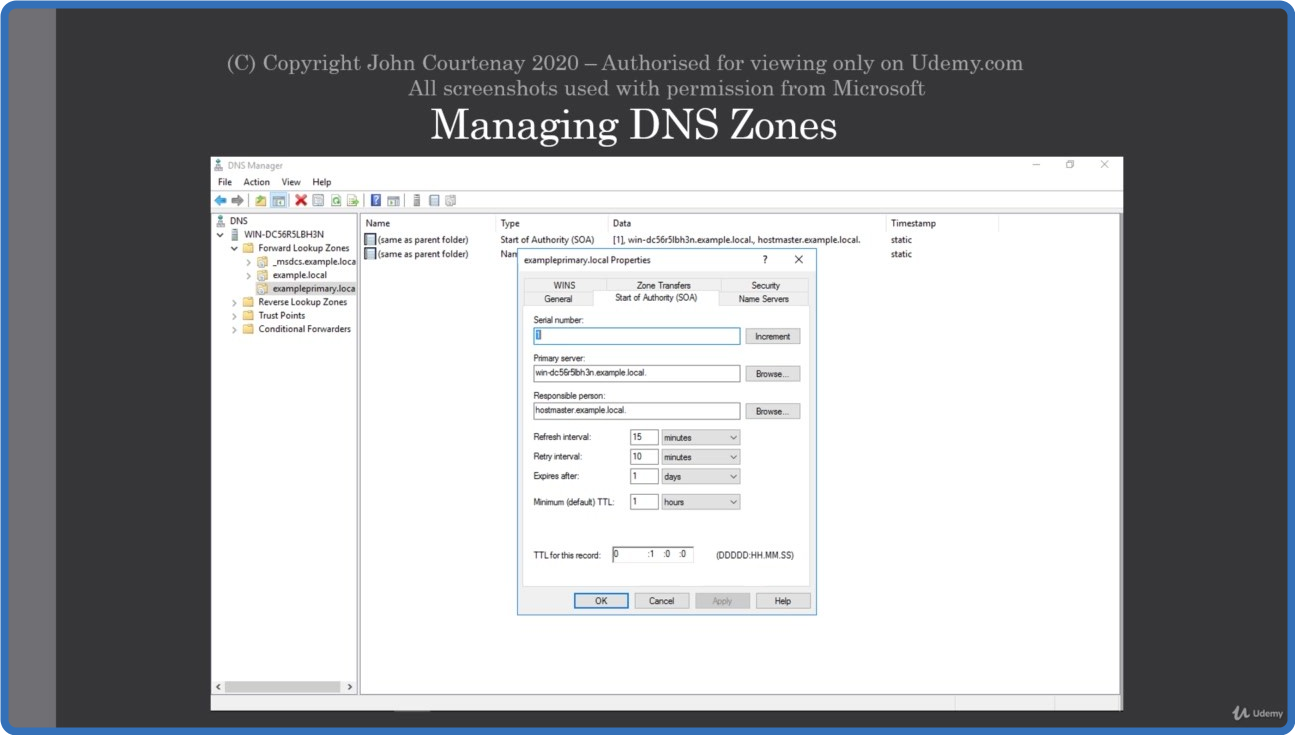Open the Refresh interval units dropdown

700,438
